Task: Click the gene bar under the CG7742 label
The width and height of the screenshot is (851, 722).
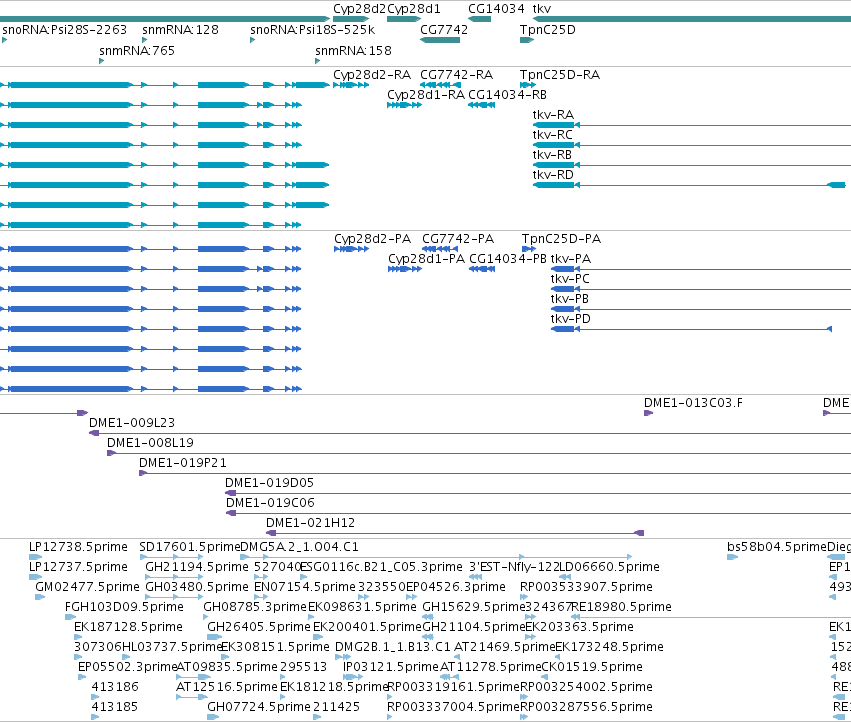Action: (440, 40)
